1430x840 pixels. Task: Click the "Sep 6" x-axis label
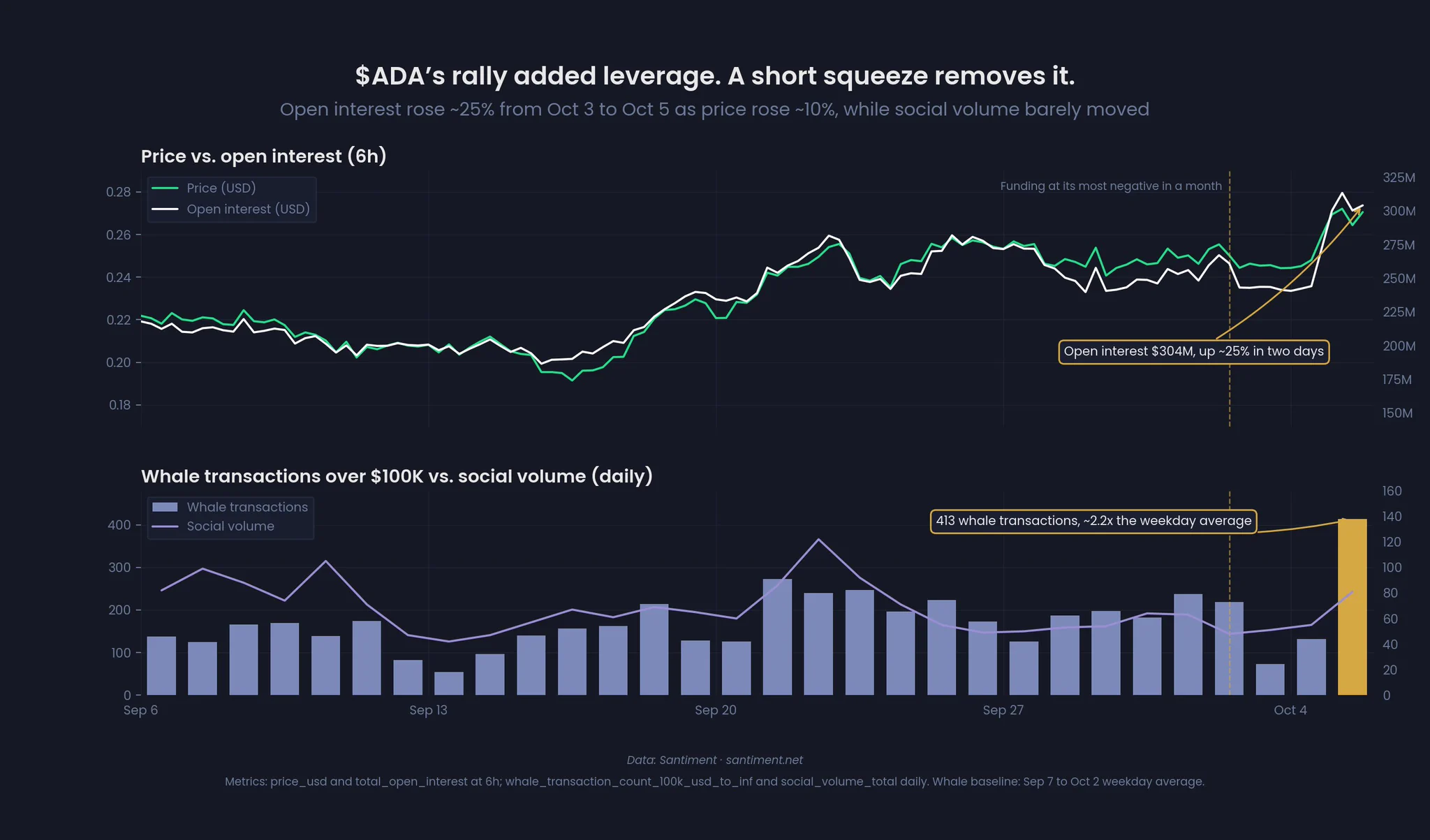point(140,710)
